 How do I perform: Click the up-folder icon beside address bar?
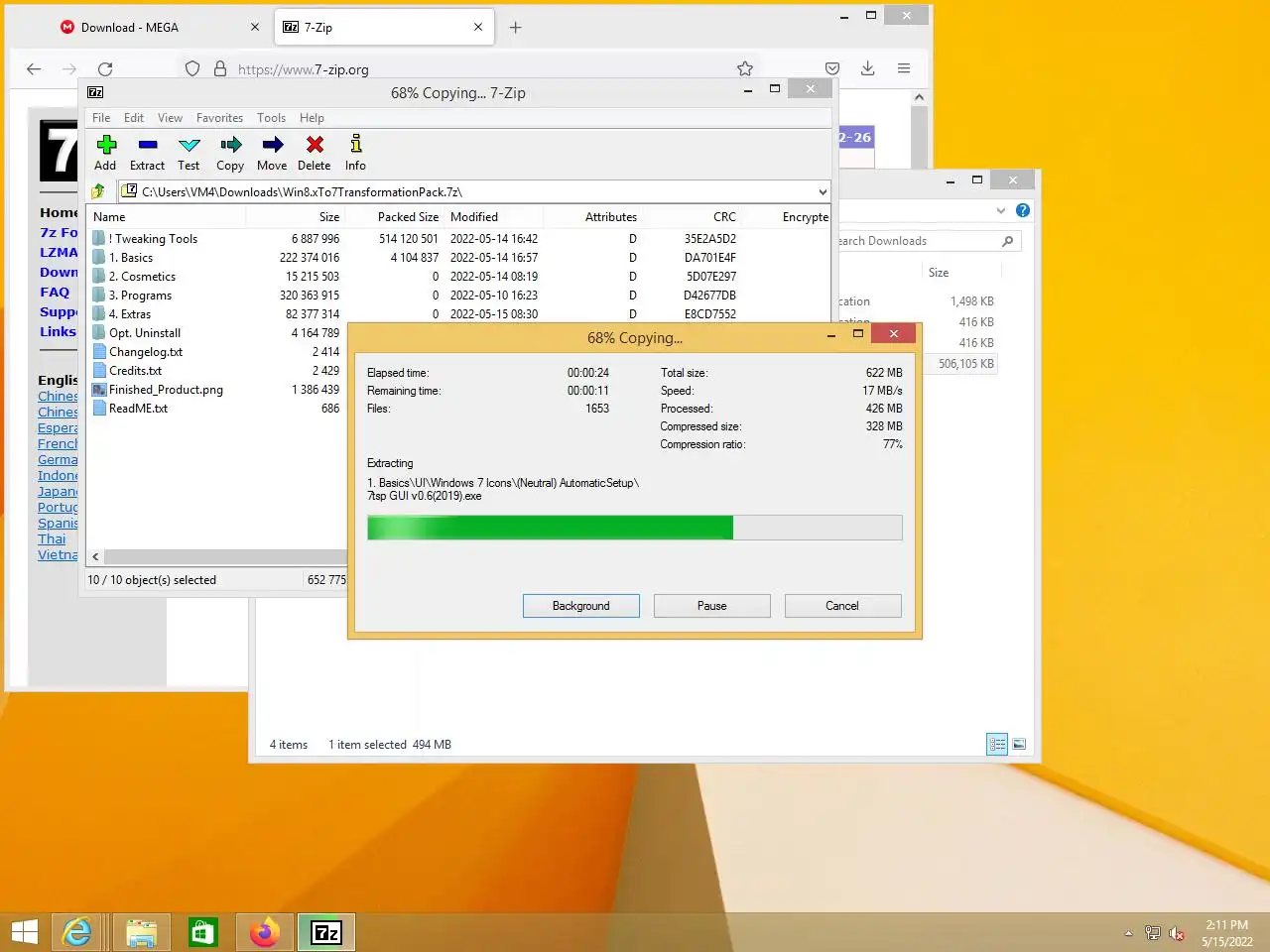point(98,191)
